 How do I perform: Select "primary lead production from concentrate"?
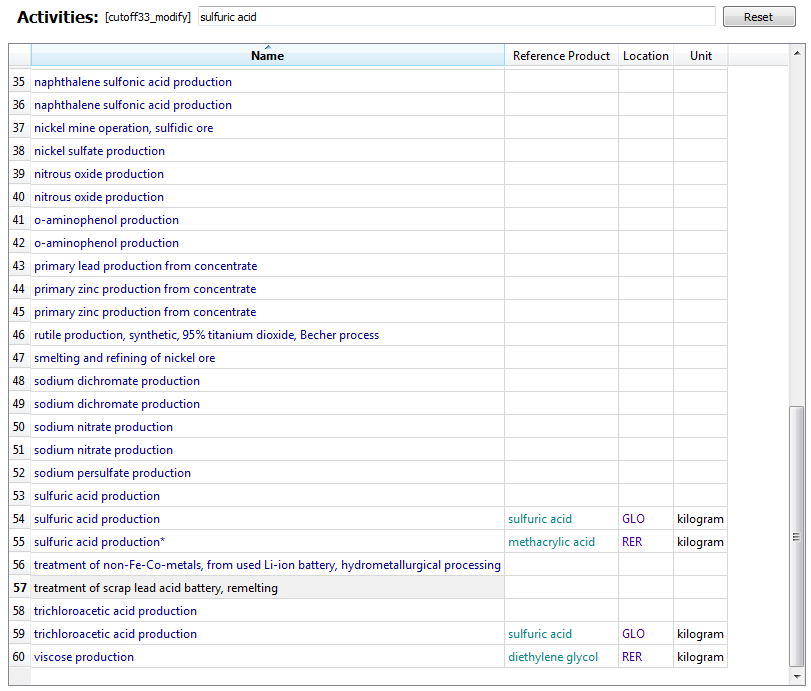click(x=145, y=265)
